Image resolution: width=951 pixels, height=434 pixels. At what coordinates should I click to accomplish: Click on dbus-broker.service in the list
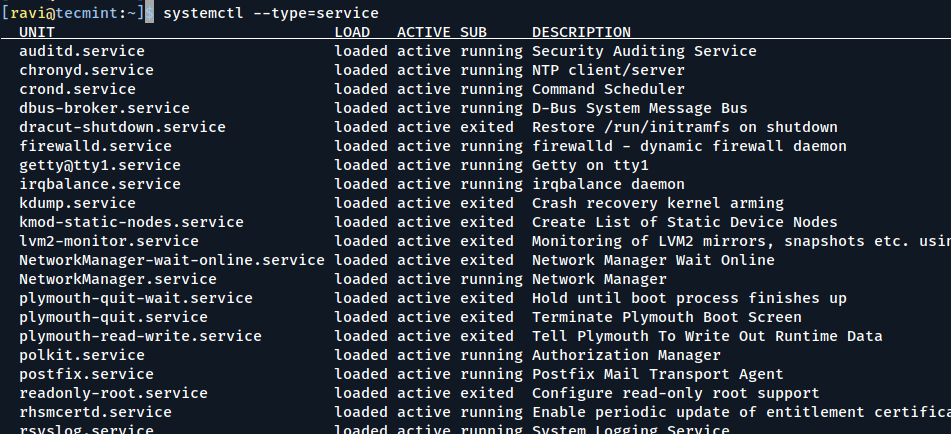point(104,108)
